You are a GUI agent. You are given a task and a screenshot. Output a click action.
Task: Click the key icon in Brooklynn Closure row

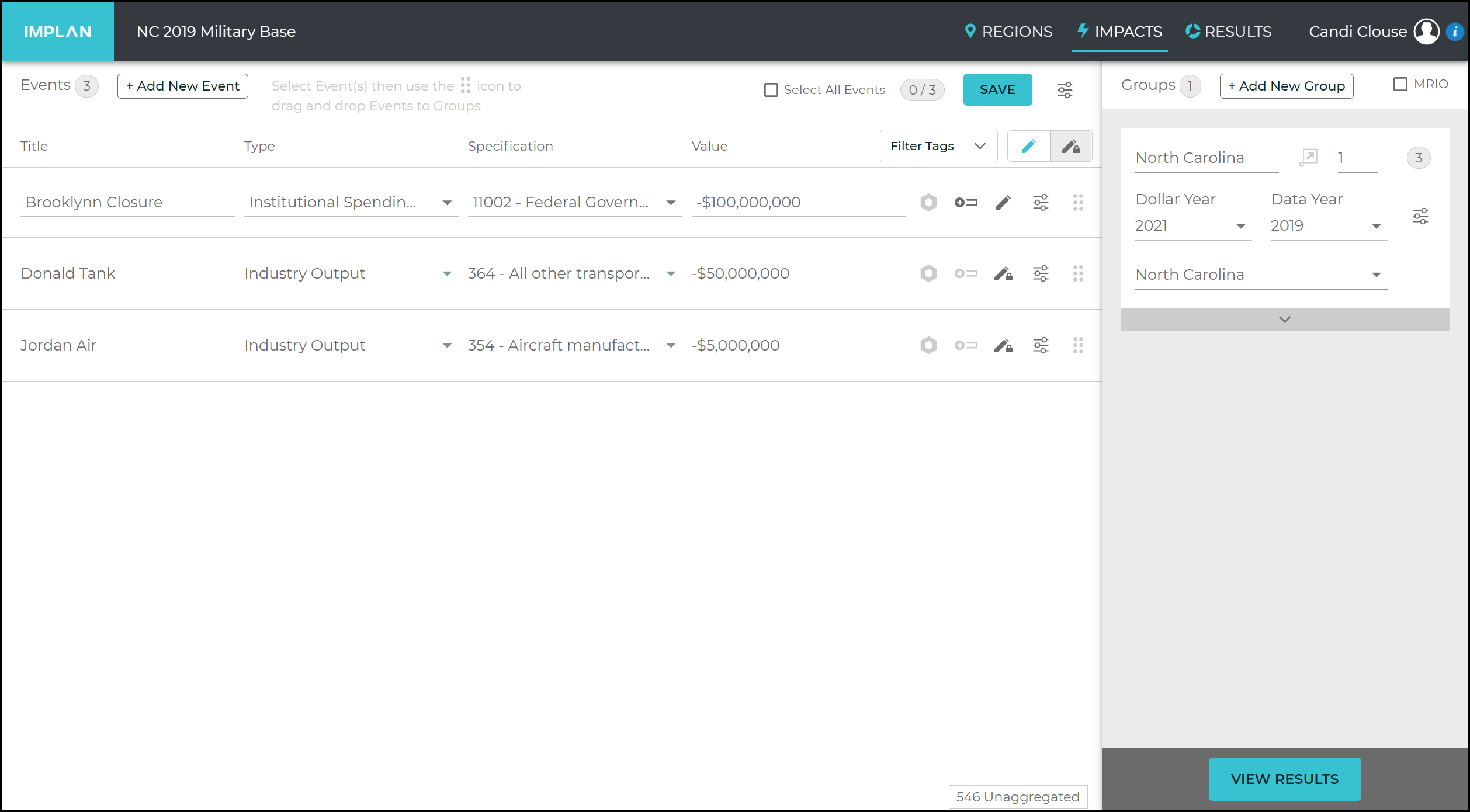click(x=966, y=203)
